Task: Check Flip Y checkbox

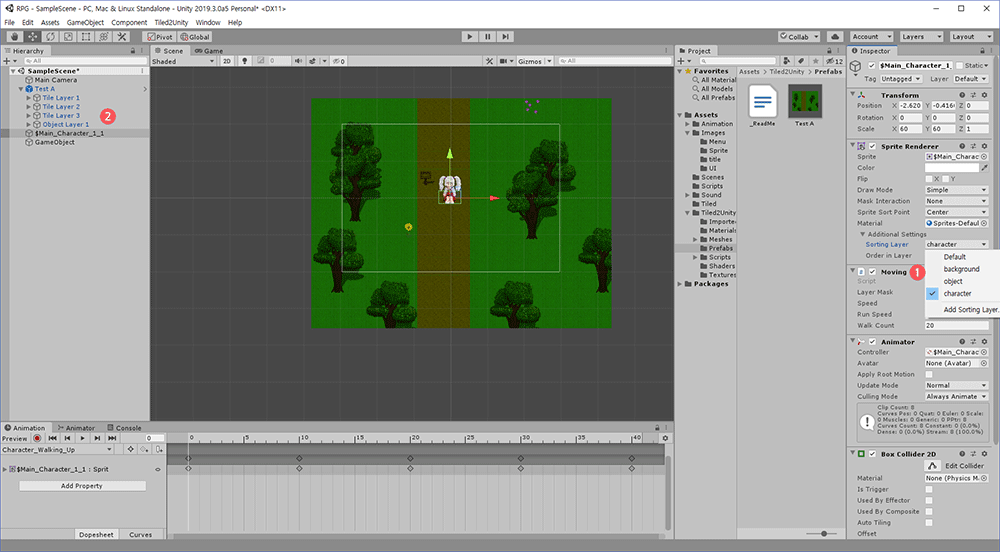Action: (945, 179)
